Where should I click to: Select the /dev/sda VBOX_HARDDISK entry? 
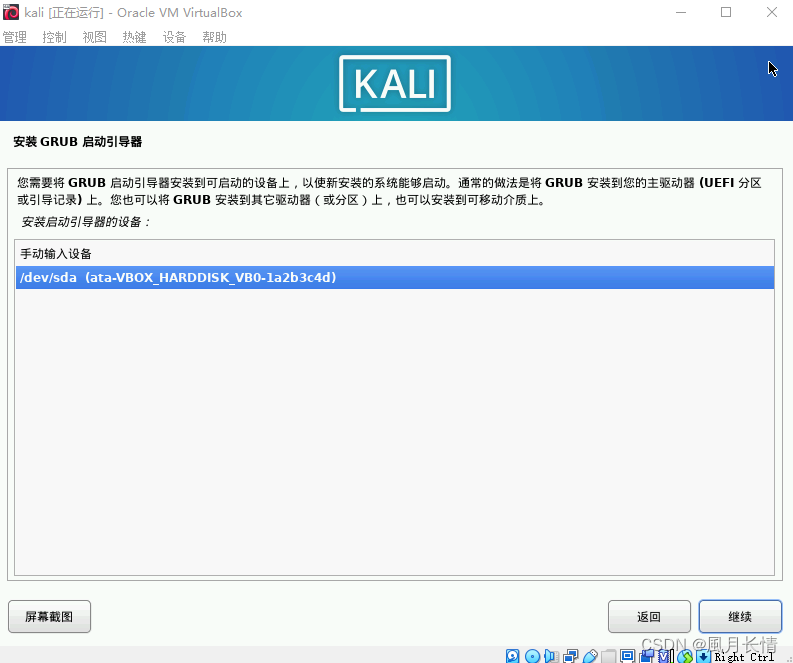tap(394, 277)
